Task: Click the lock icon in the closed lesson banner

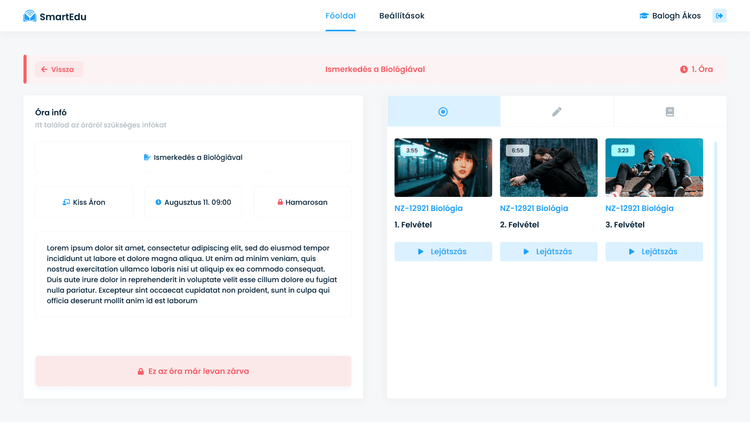Action: pyautogui.click(x=141, y=371)
